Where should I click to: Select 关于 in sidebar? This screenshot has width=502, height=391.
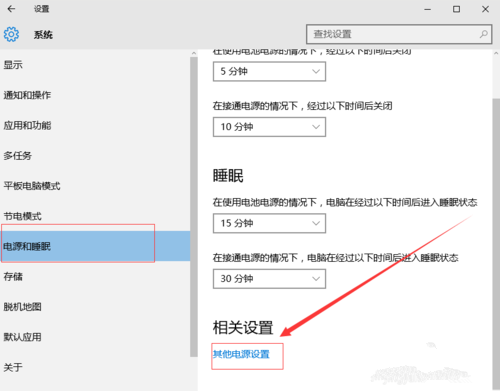click(x=13, y=367)
